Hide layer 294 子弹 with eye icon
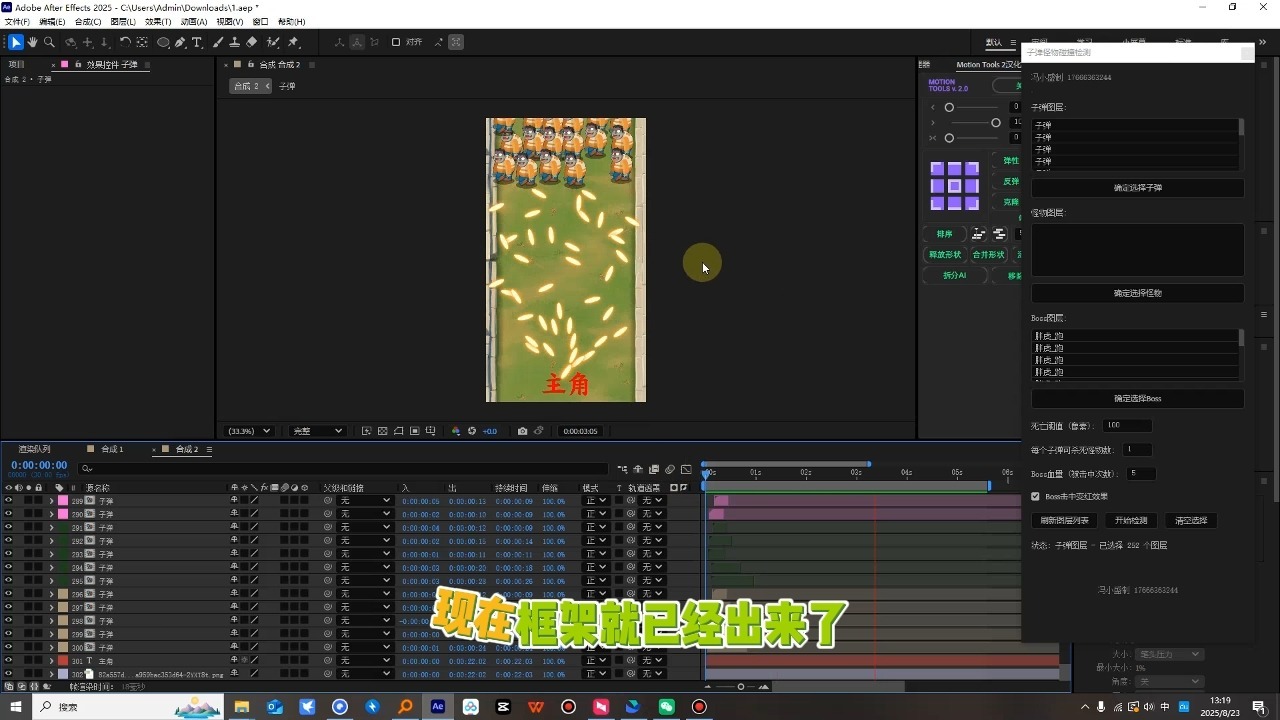Image resolution: width=1280 pixels, height=720 pixels. pos(8,567)
